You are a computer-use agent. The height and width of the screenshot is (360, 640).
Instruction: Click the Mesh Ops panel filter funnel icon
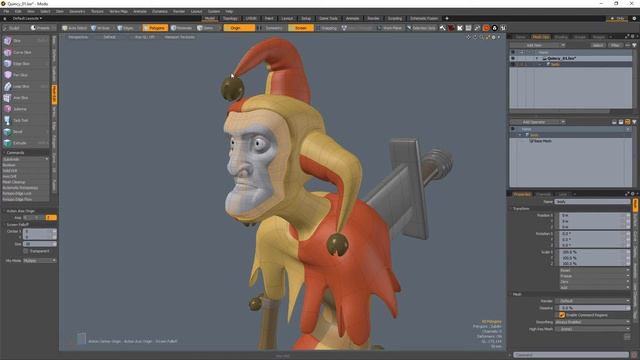click(634, 122)
